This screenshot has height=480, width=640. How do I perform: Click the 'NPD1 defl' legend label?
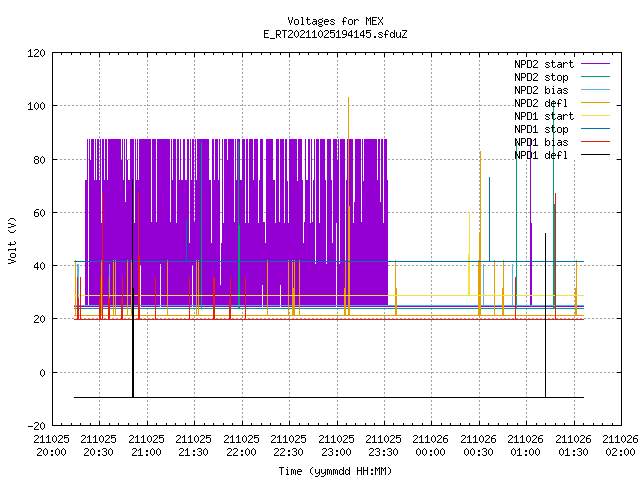click(x=541, y=156)
